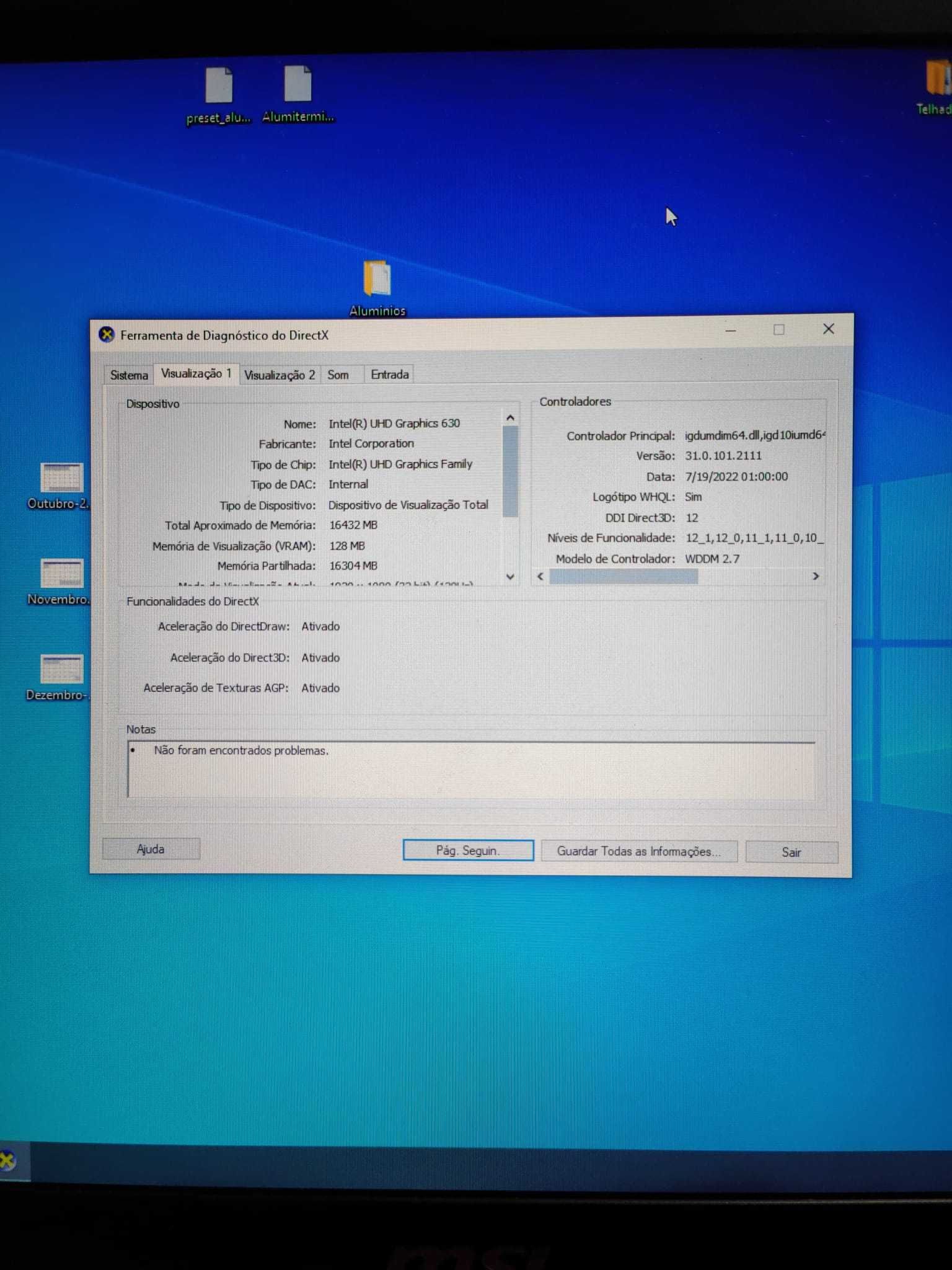The width and height of the screenshot is (952, 1270).
Task: Click the DDI Direct3D value '12'
Action: (692, 518)
